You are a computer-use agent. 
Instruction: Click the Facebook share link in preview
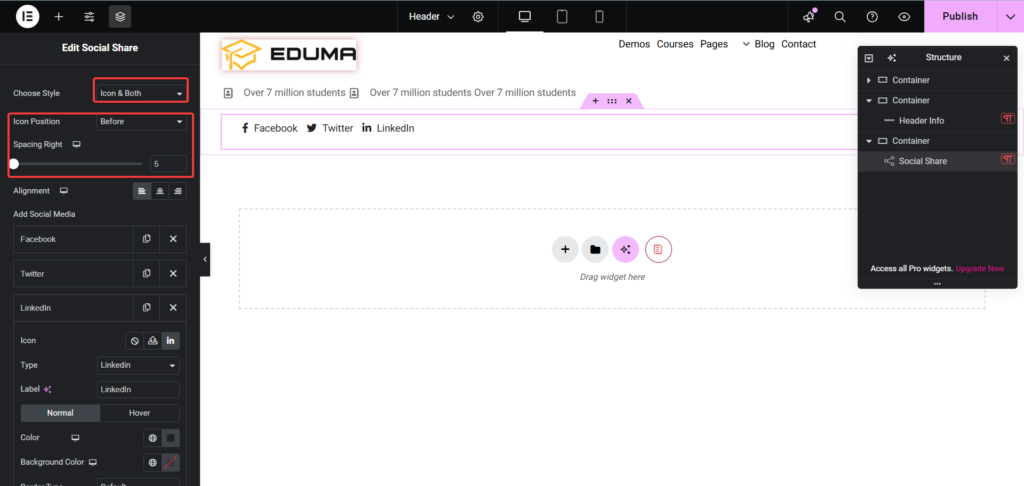point(269,128)
